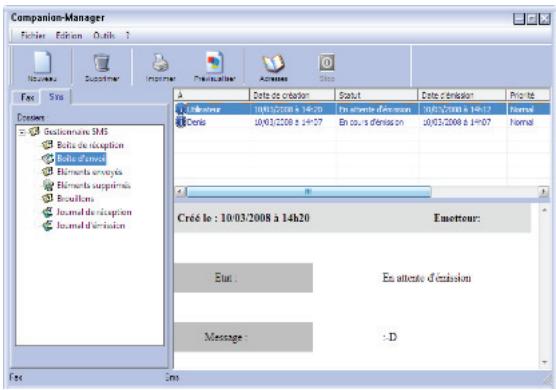Click the Normal priority cell for Denis

tap(521, 122)
